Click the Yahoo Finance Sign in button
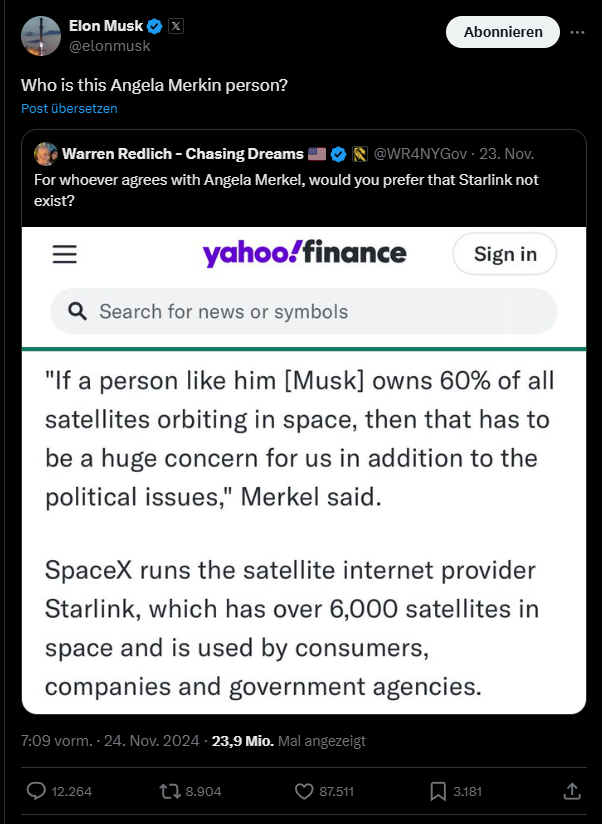 tap(504, 254)
